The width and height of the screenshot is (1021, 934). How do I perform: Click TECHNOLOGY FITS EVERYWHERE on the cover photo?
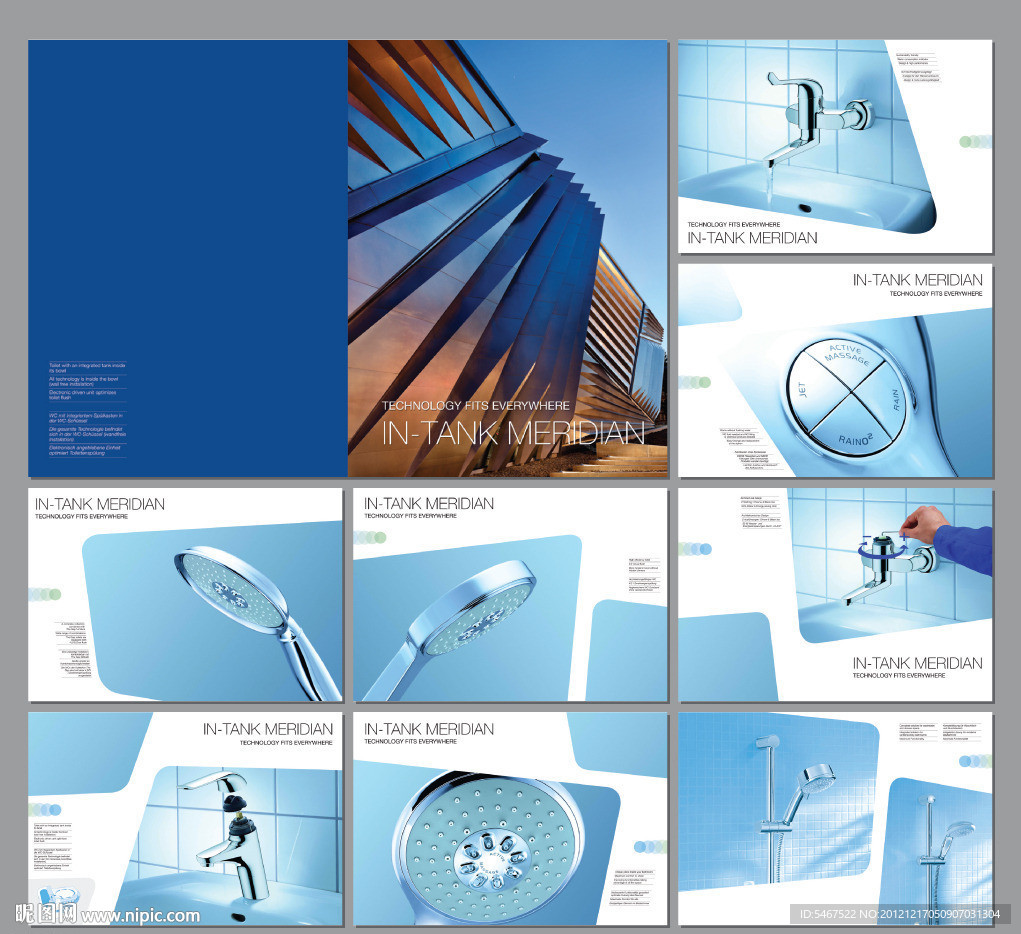click(475, 405)
